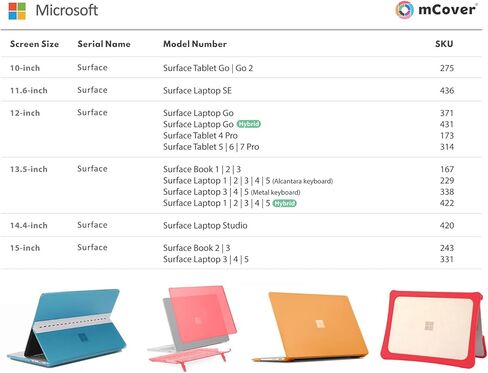Image resolution: width=488 pixels, height=373 pixels.
Task: Click SKU number 420 for Laptop Studio
Action: (447, 225)
